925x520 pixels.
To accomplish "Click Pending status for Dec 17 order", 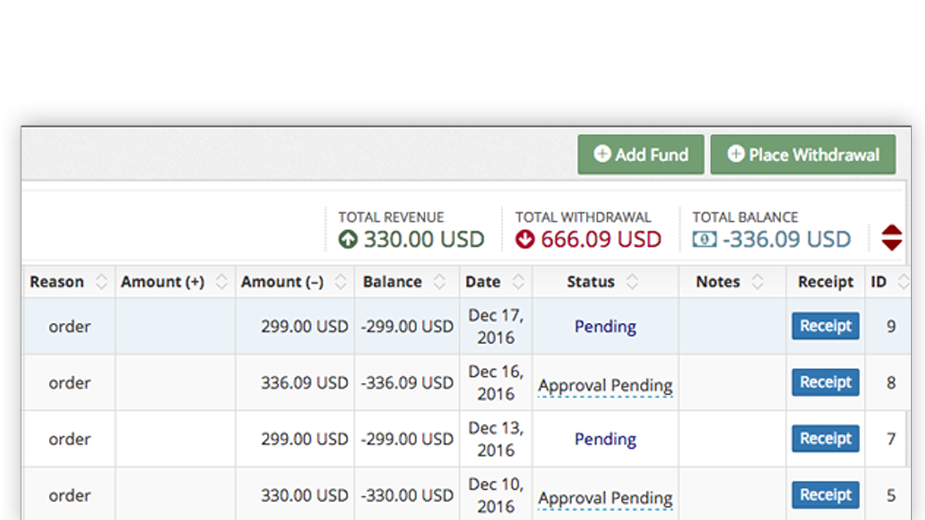I will tap(605, 326).
